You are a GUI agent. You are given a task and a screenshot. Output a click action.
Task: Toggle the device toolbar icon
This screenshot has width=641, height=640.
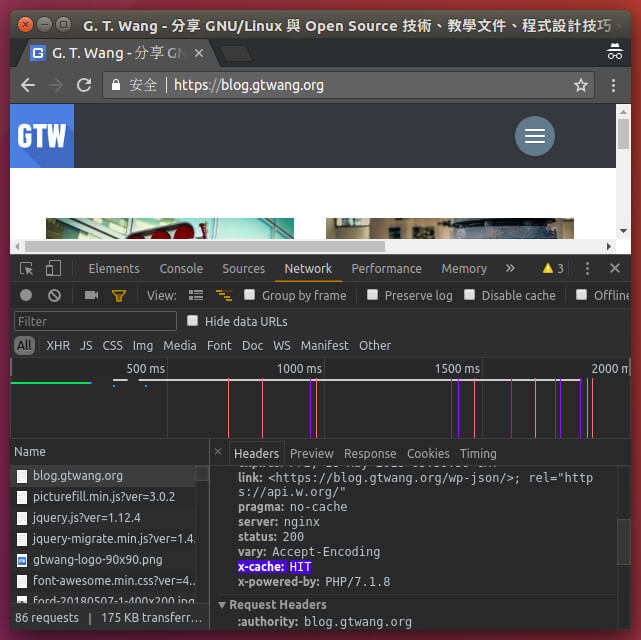[x=53, y=268]
